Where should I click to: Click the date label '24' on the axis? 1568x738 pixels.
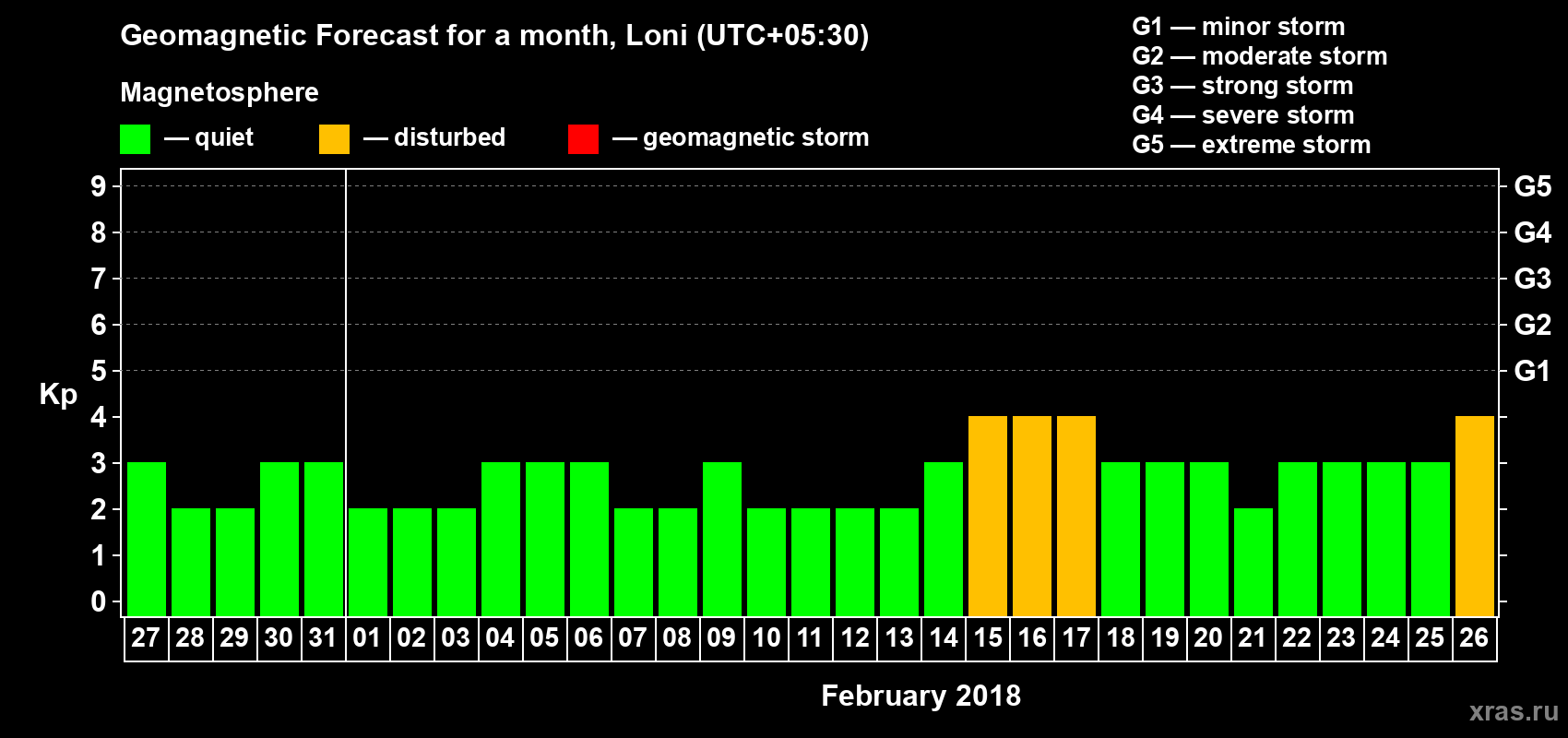pos(1385,638)
